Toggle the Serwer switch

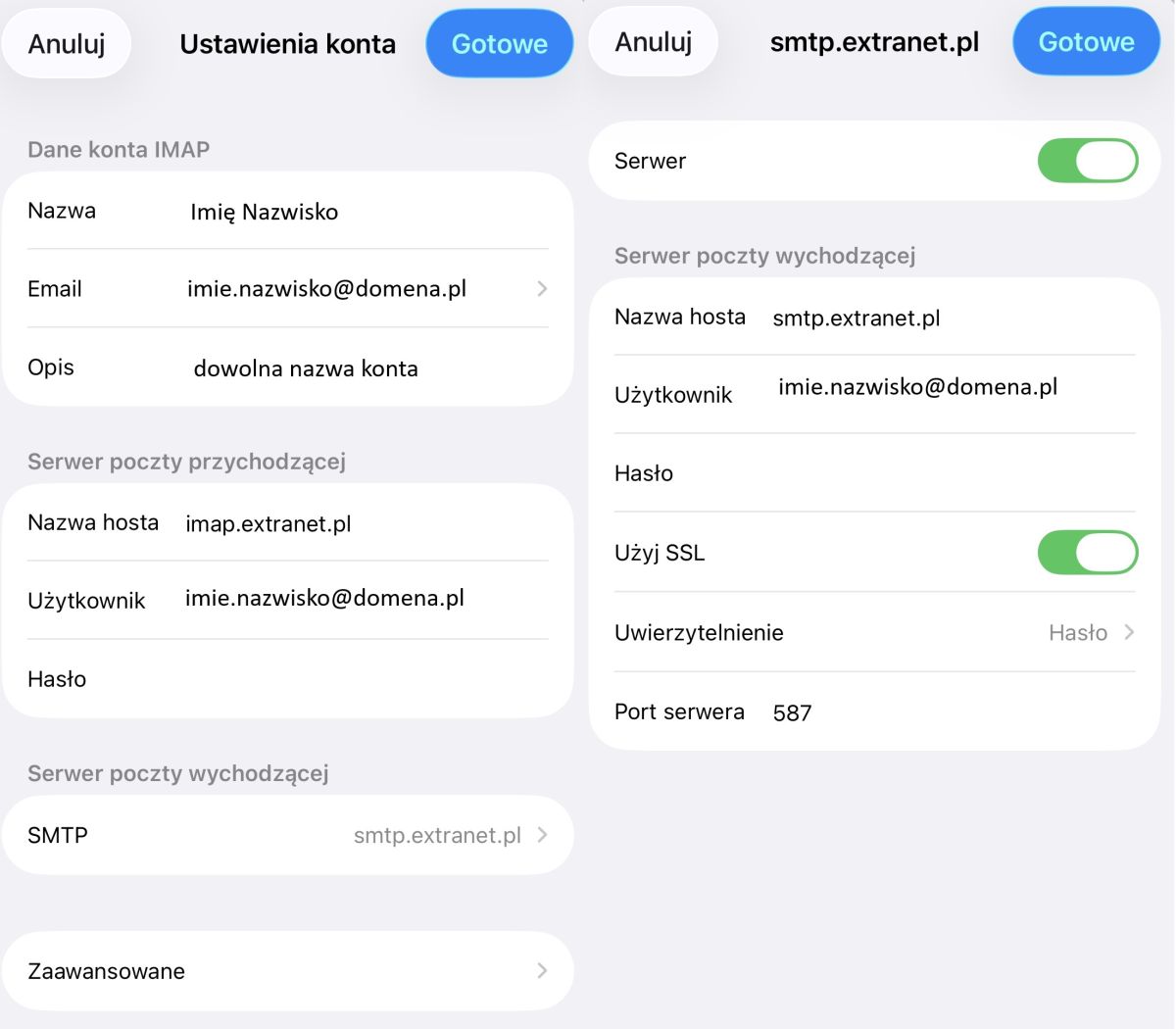click(x=1087, y=161)
